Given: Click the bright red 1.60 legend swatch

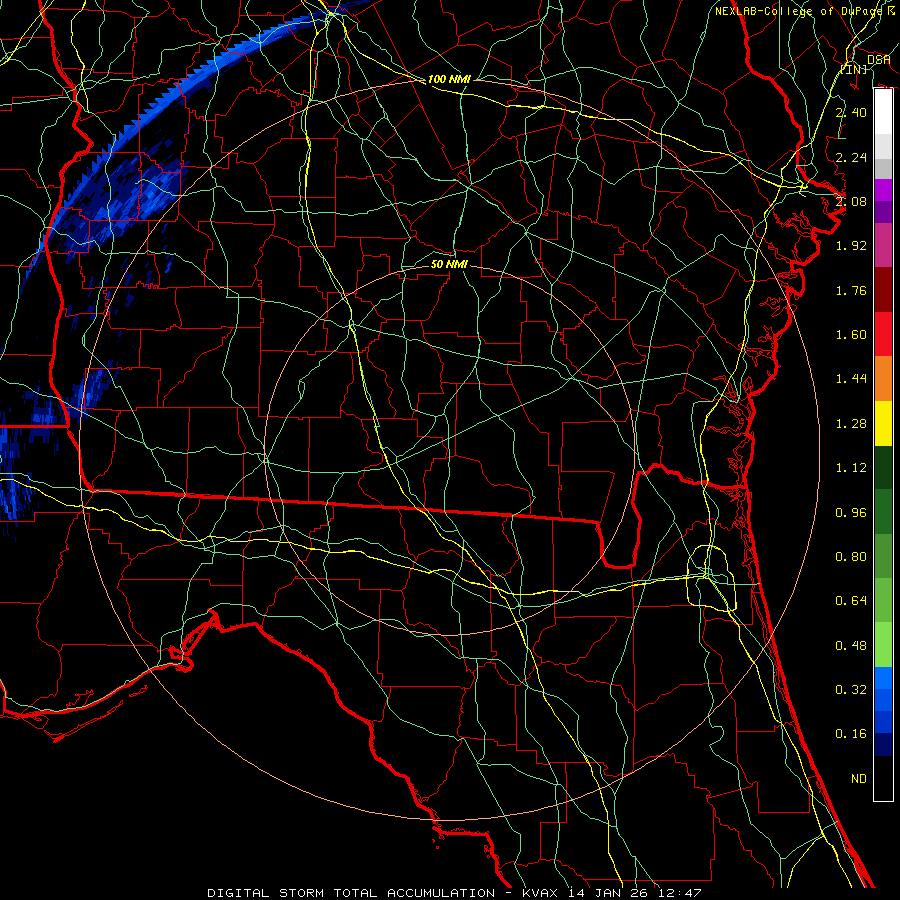Looking at the screenshot, I should (883, 334).
